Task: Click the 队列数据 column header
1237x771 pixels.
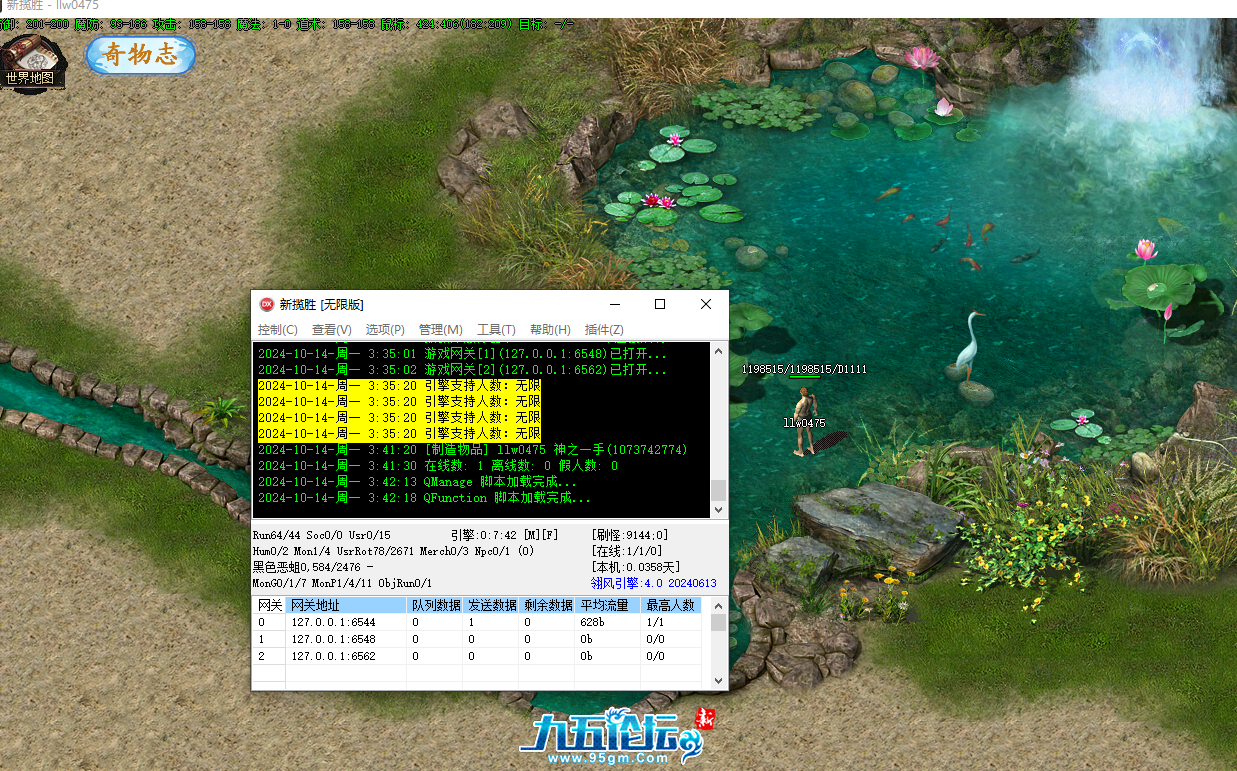Action: [435, 605]
